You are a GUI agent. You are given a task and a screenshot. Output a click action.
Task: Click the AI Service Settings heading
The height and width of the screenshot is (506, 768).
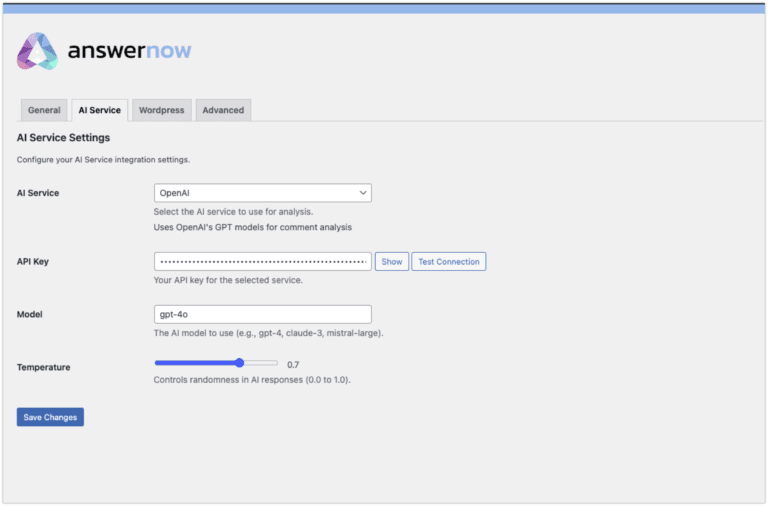click(63, 138)
